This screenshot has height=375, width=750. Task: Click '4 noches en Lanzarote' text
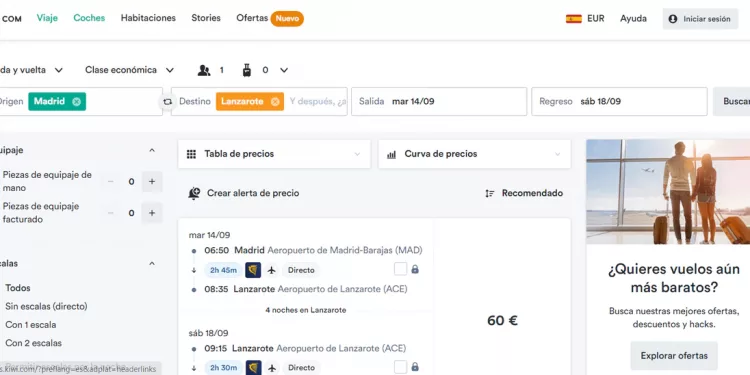306,310
